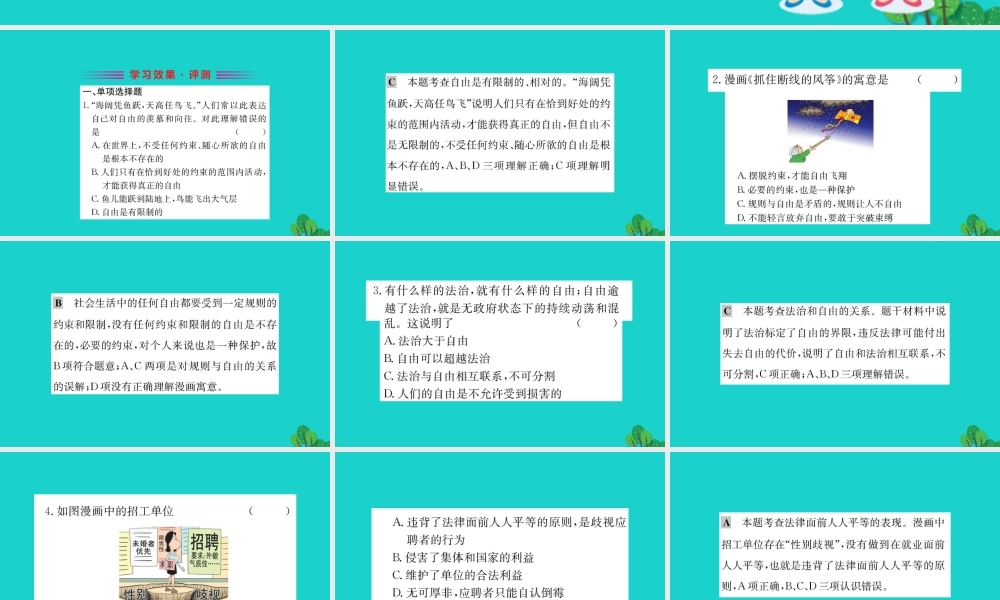Click option text C. 鱼儿能跃到陆地上

pyautogui.click(x=164, y=199)
